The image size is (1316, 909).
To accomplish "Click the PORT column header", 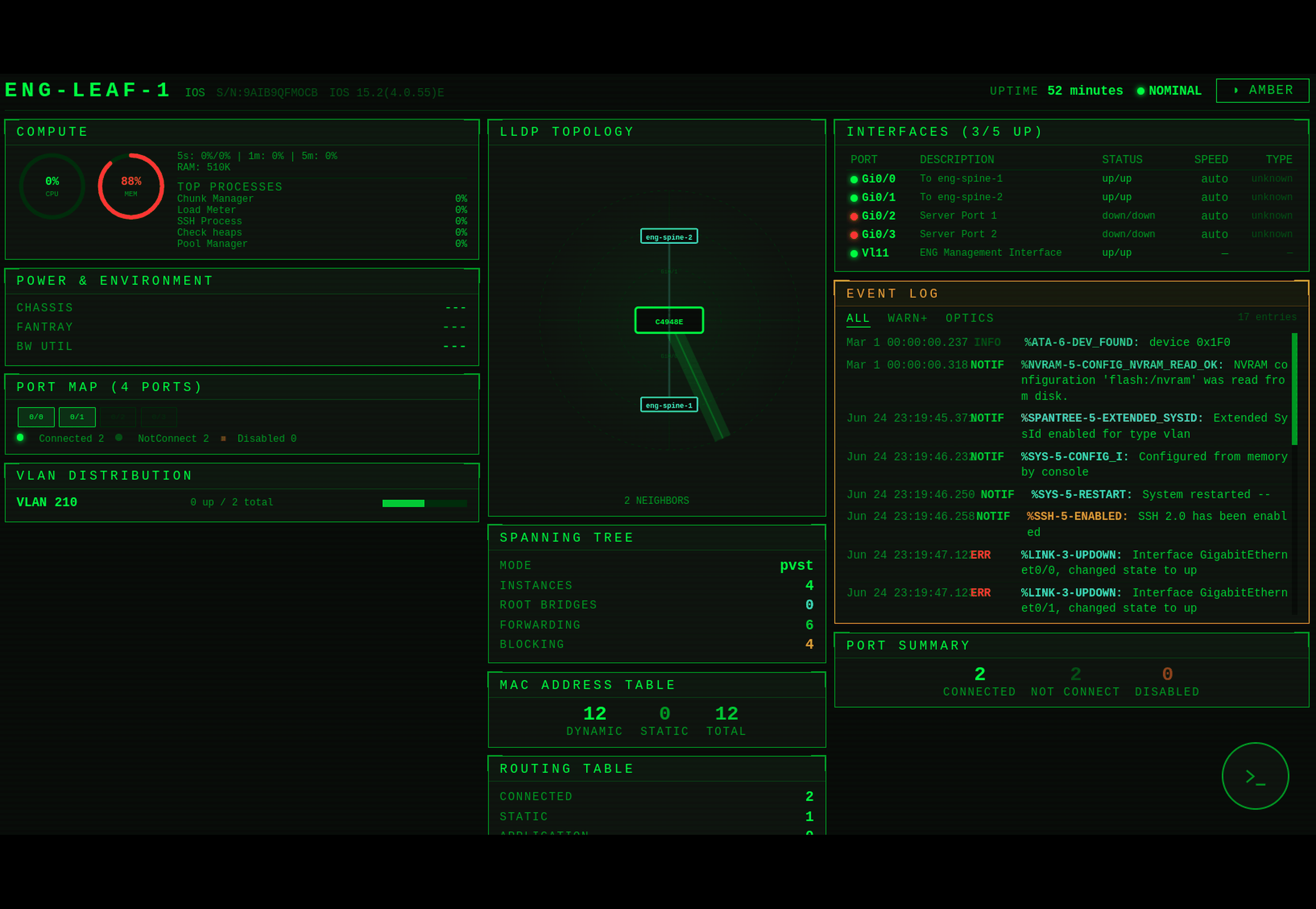I will [864, 160].
